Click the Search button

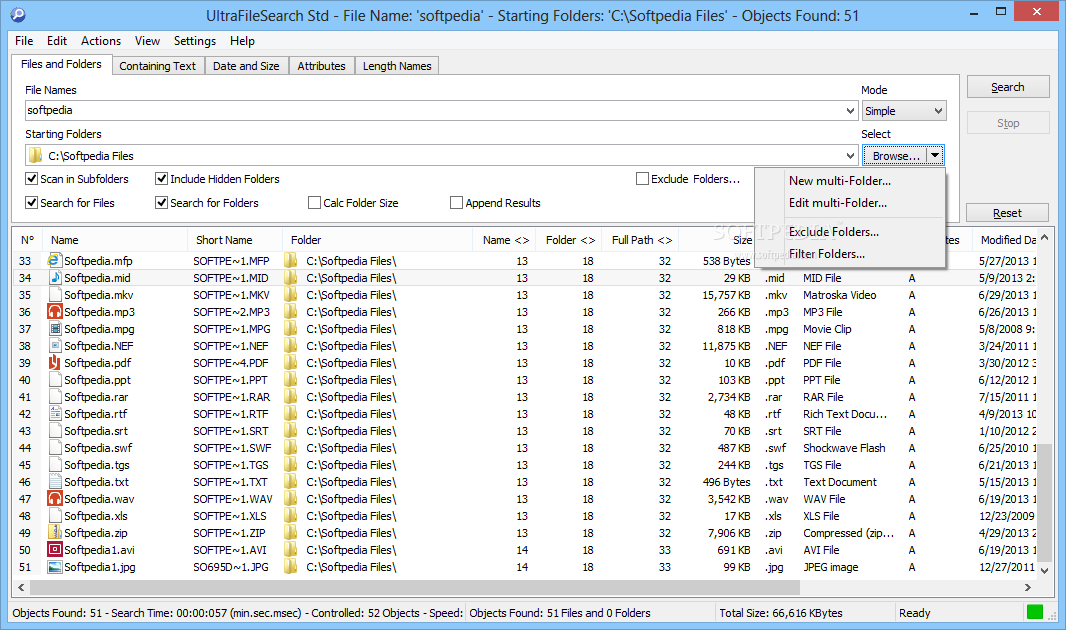(1008, 87)
